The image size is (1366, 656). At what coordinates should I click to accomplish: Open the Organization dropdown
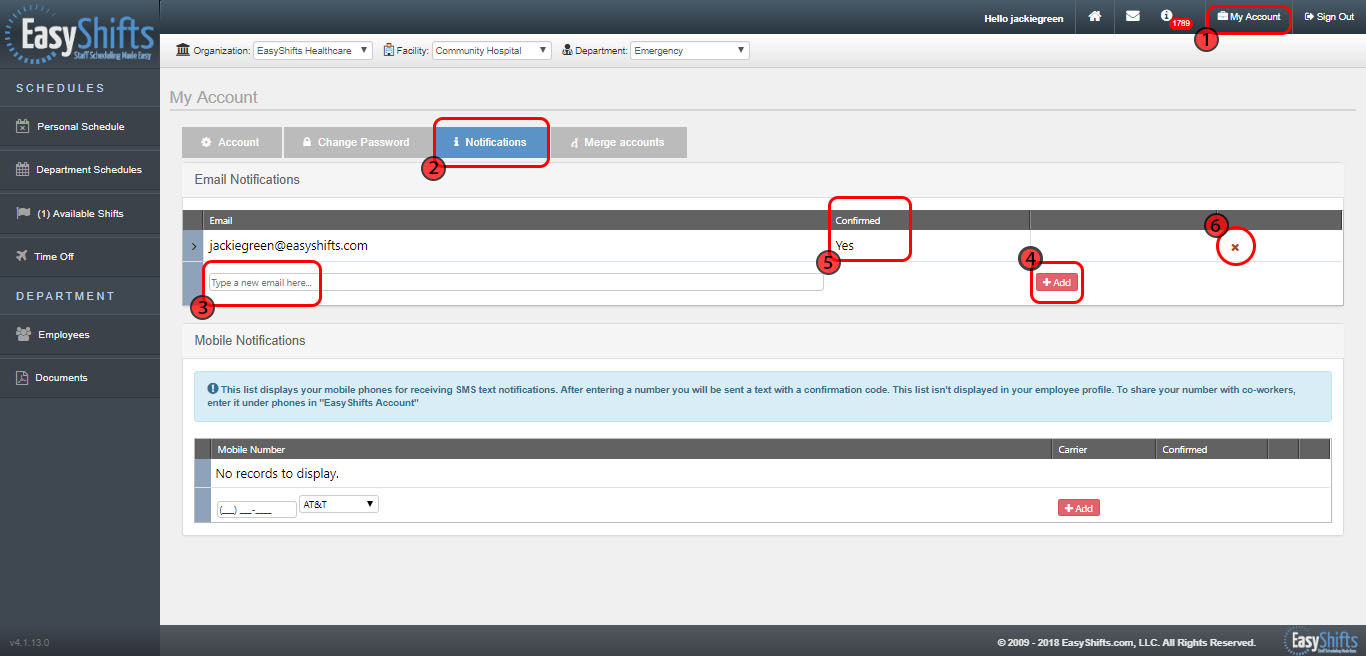[312, 50]
